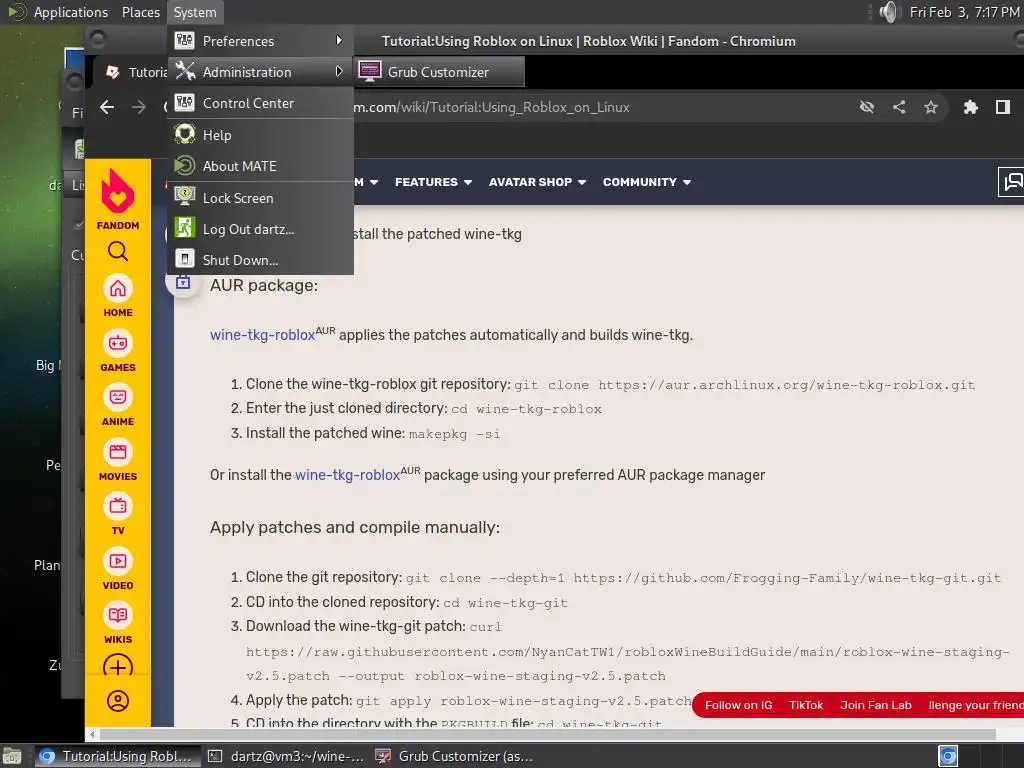Open the Places menu
Image resolution: width=1024 pixels, height=768 pixels.
[x=140, y=12]
